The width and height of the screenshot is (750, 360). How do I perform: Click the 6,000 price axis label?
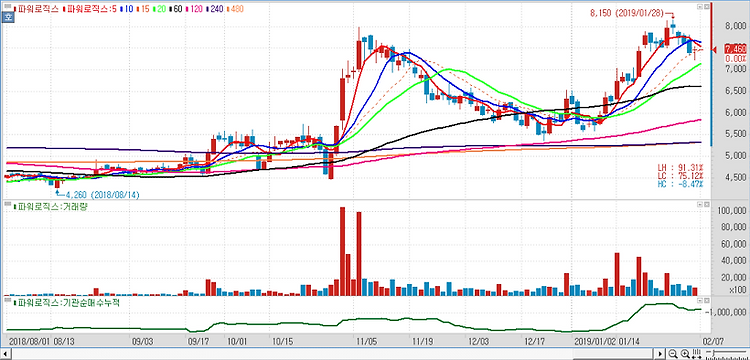[x=735, y=113]
